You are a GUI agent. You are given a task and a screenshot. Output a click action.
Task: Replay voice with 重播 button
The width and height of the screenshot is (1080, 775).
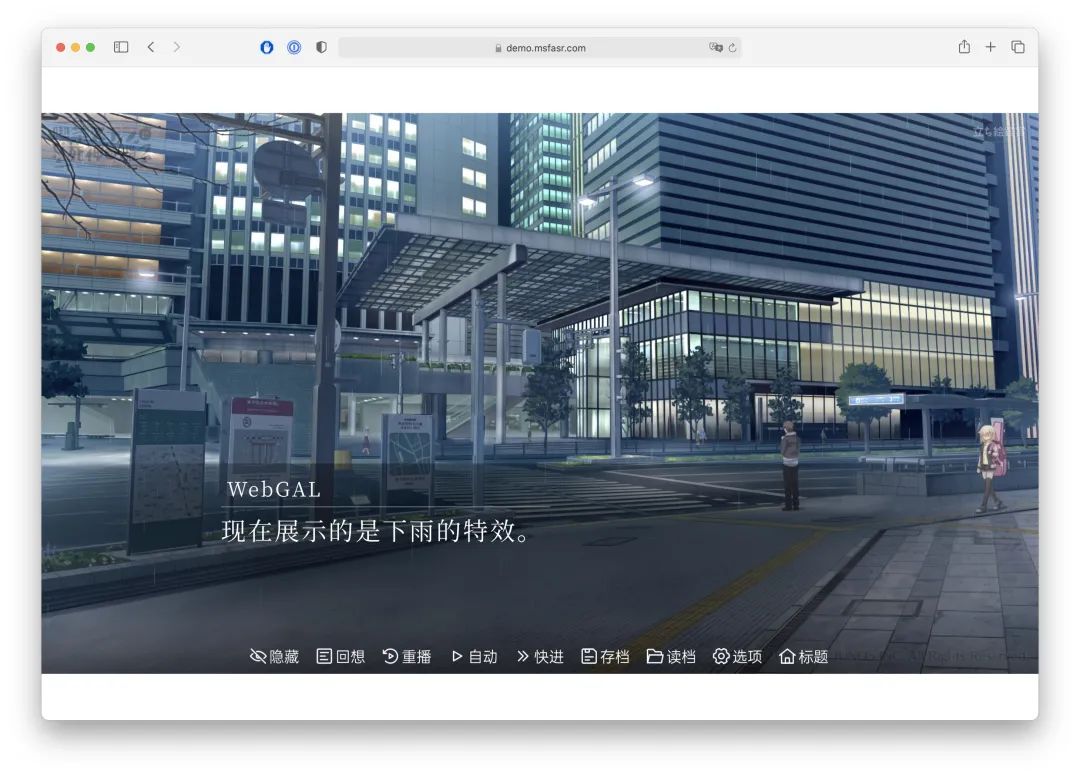(406, 657)
